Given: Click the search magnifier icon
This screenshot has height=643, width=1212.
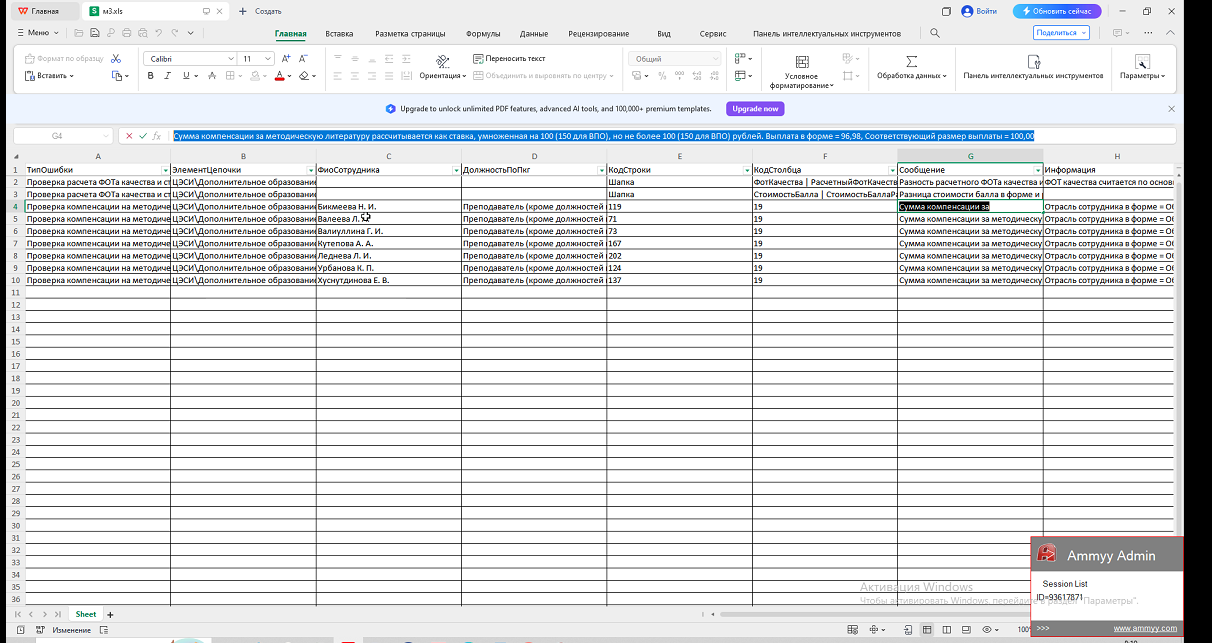Looking at the screenshot, I should [x=934, y=33].
